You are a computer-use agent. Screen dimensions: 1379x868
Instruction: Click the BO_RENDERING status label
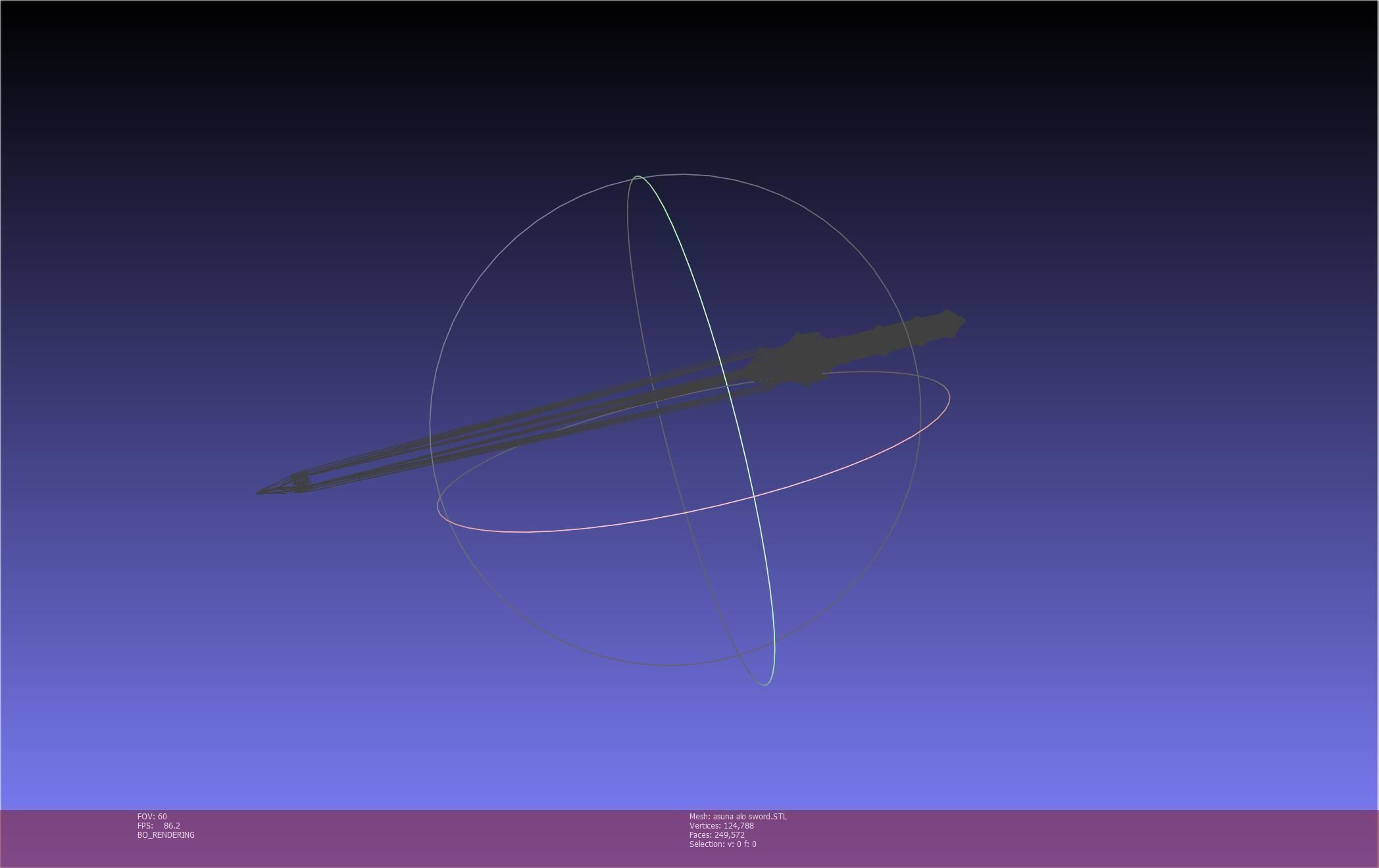point(166,835)
